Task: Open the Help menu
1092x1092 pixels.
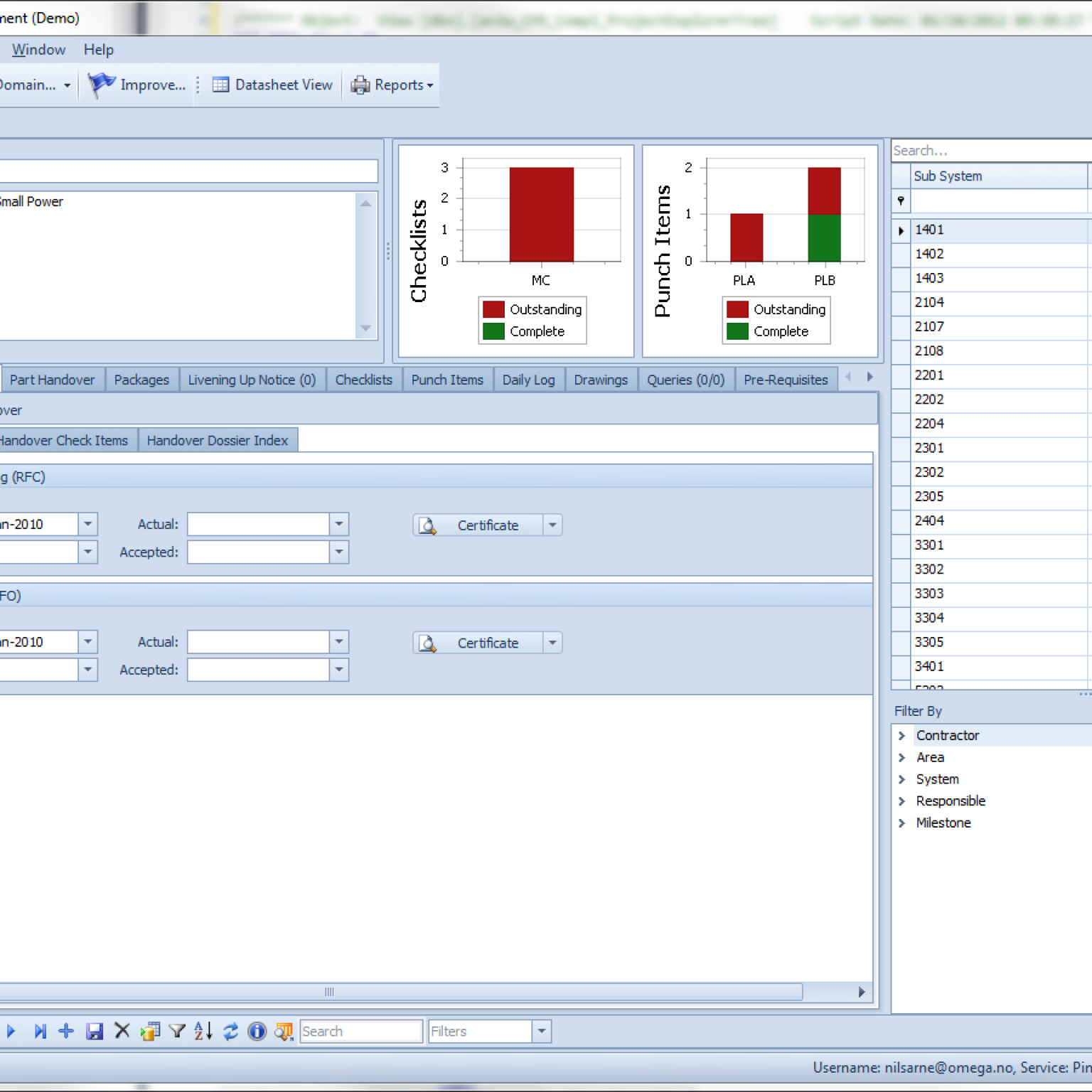Action: [x=98, y=50]
